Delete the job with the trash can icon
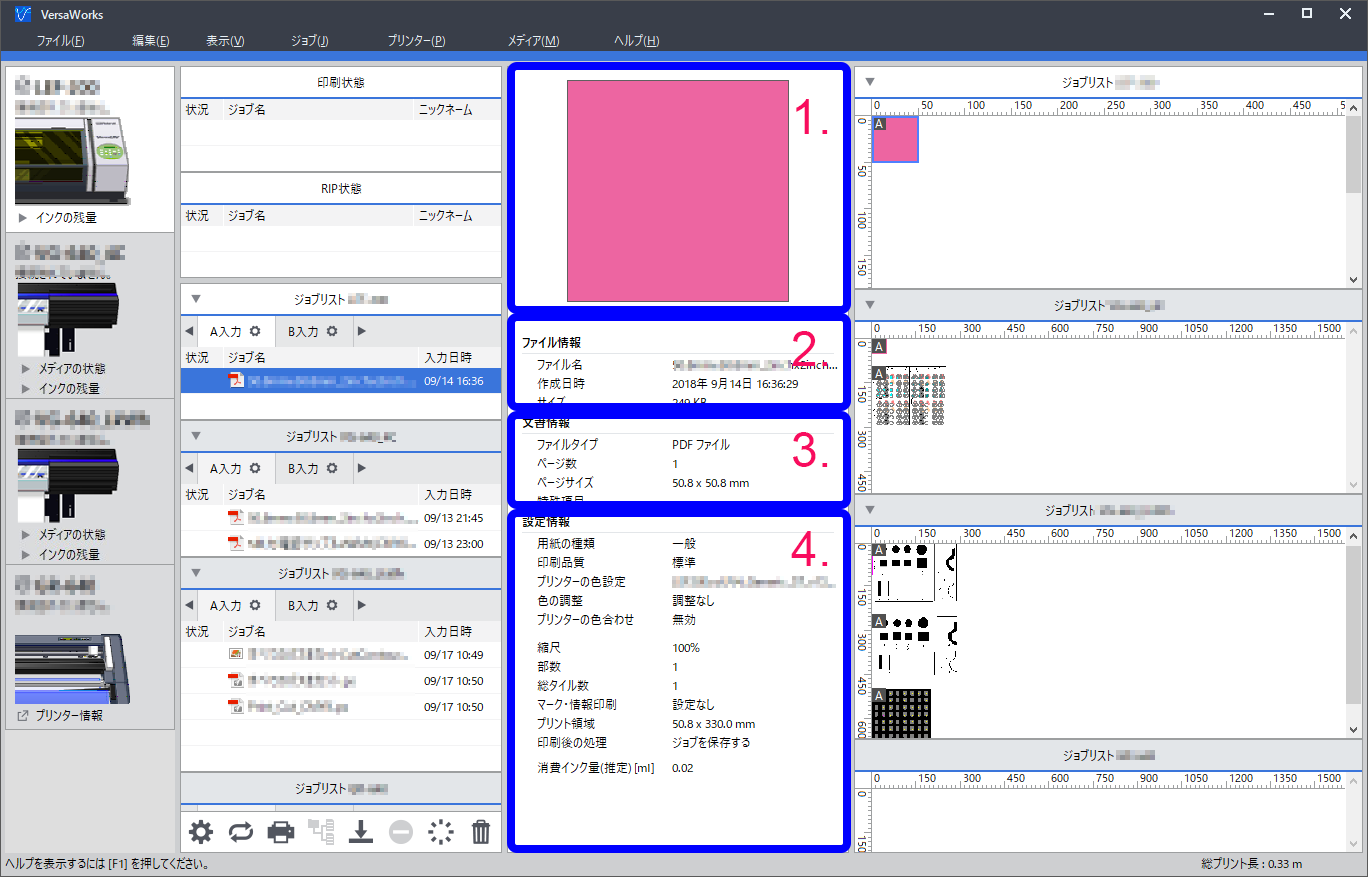 click(481, 831)
